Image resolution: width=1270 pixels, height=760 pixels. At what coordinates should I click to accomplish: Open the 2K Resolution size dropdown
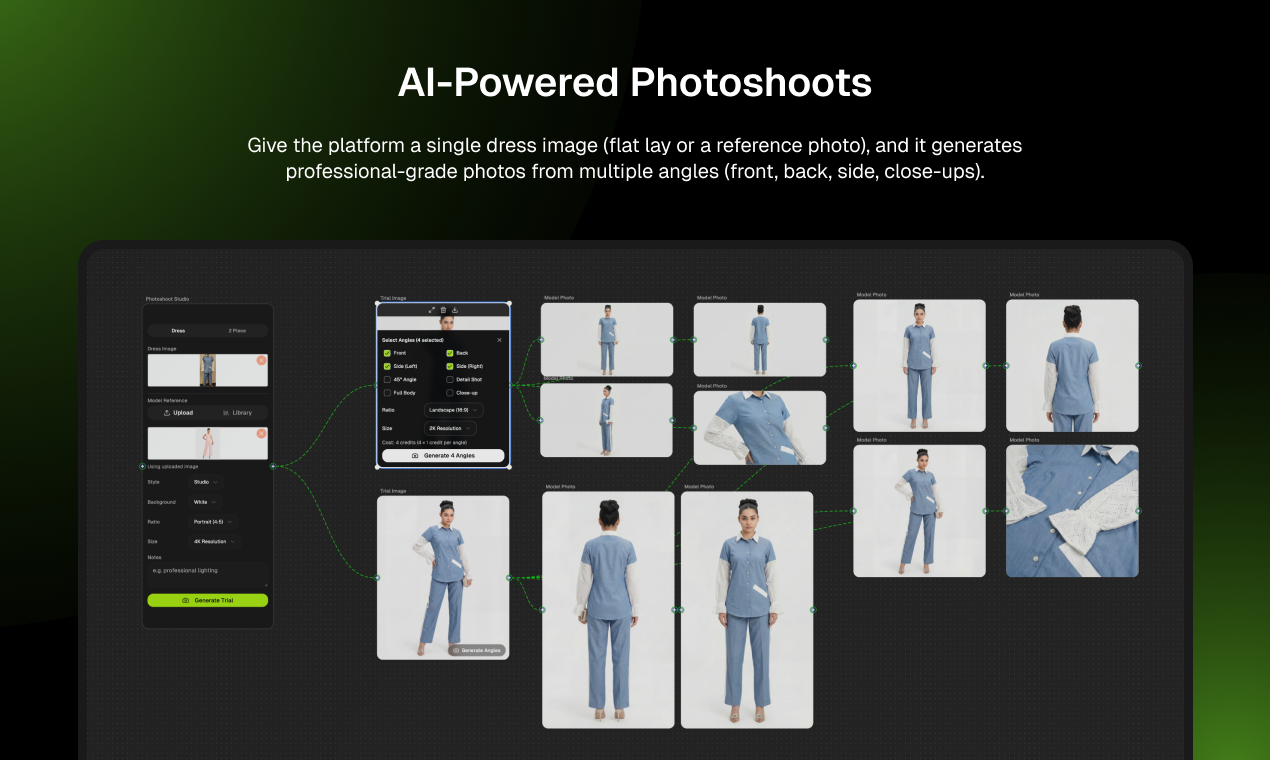click(450, 428)
